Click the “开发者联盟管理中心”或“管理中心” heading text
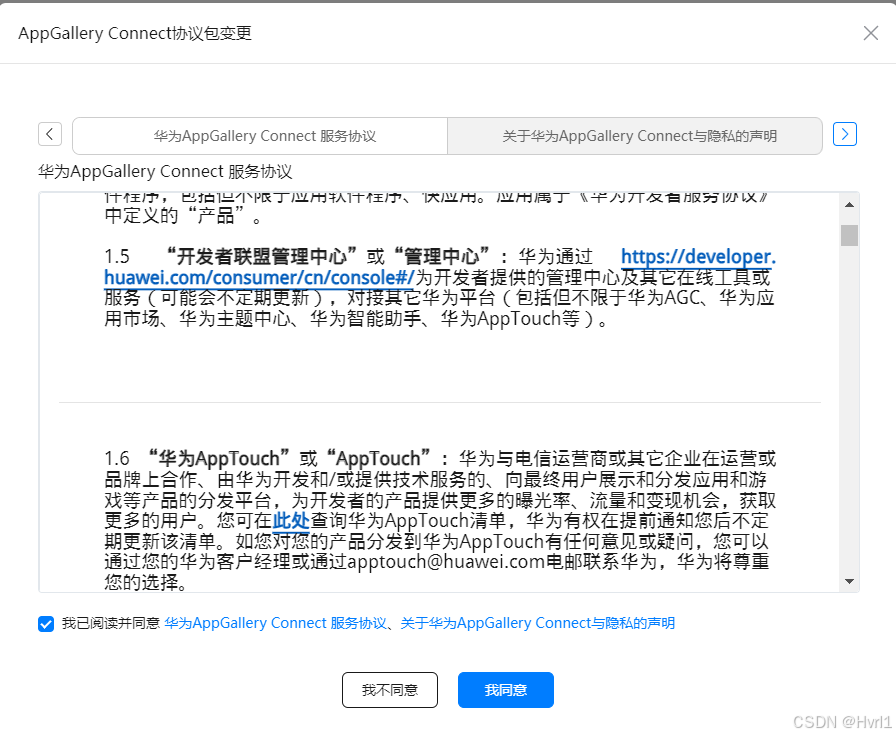Image resolution: width=896 pixels, height=737 pixels. [328, 257]
